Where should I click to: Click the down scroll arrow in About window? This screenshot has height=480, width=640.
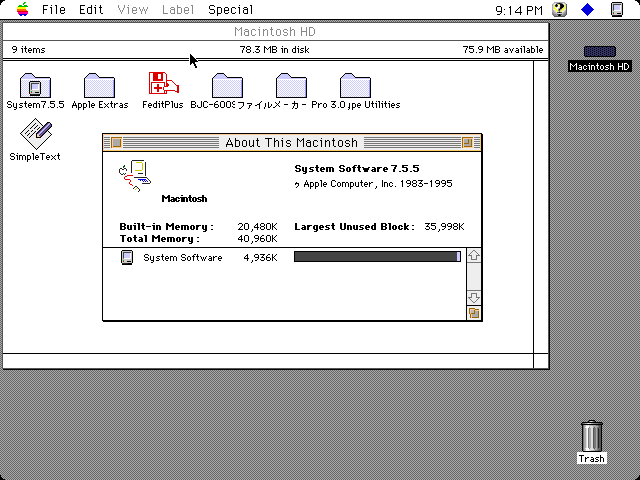pyautogui.click(x=473, y=297)
